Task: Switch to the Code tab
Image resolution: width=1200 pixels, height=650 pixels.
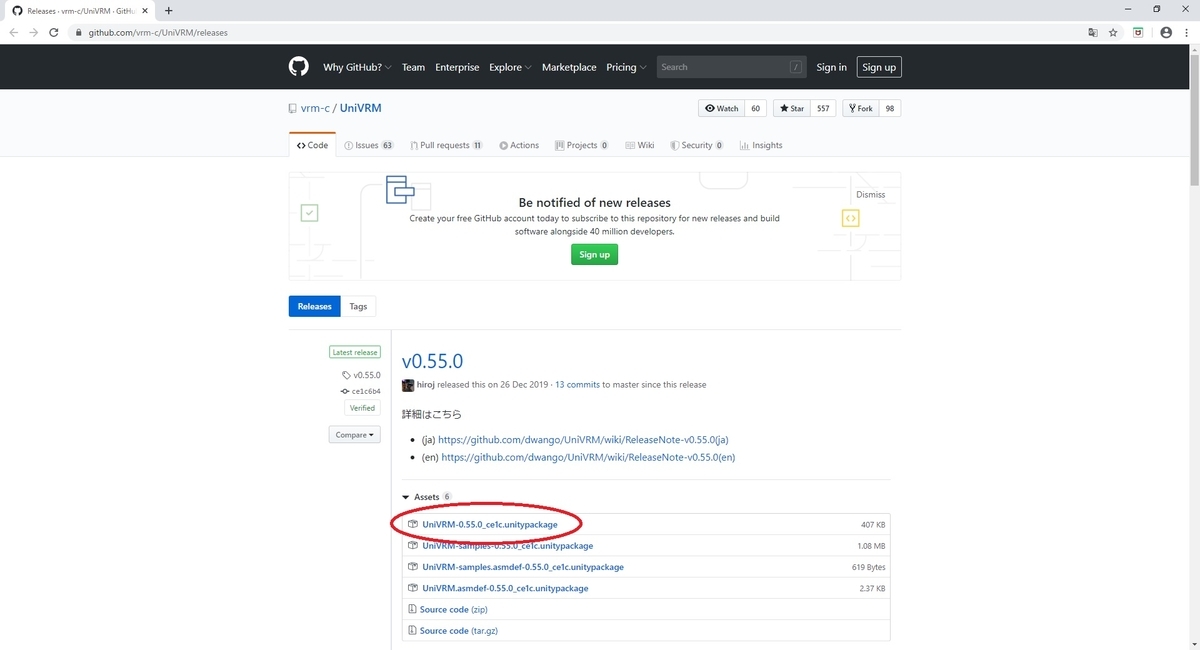Action: coord(313,145)
